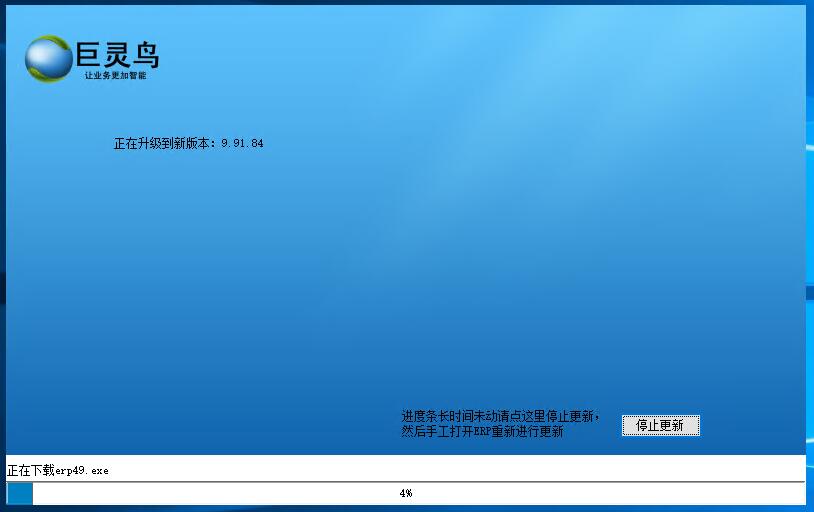Click the white status strip right of the download text
This screenshot has width=814, height=512.
click(450, 469)
